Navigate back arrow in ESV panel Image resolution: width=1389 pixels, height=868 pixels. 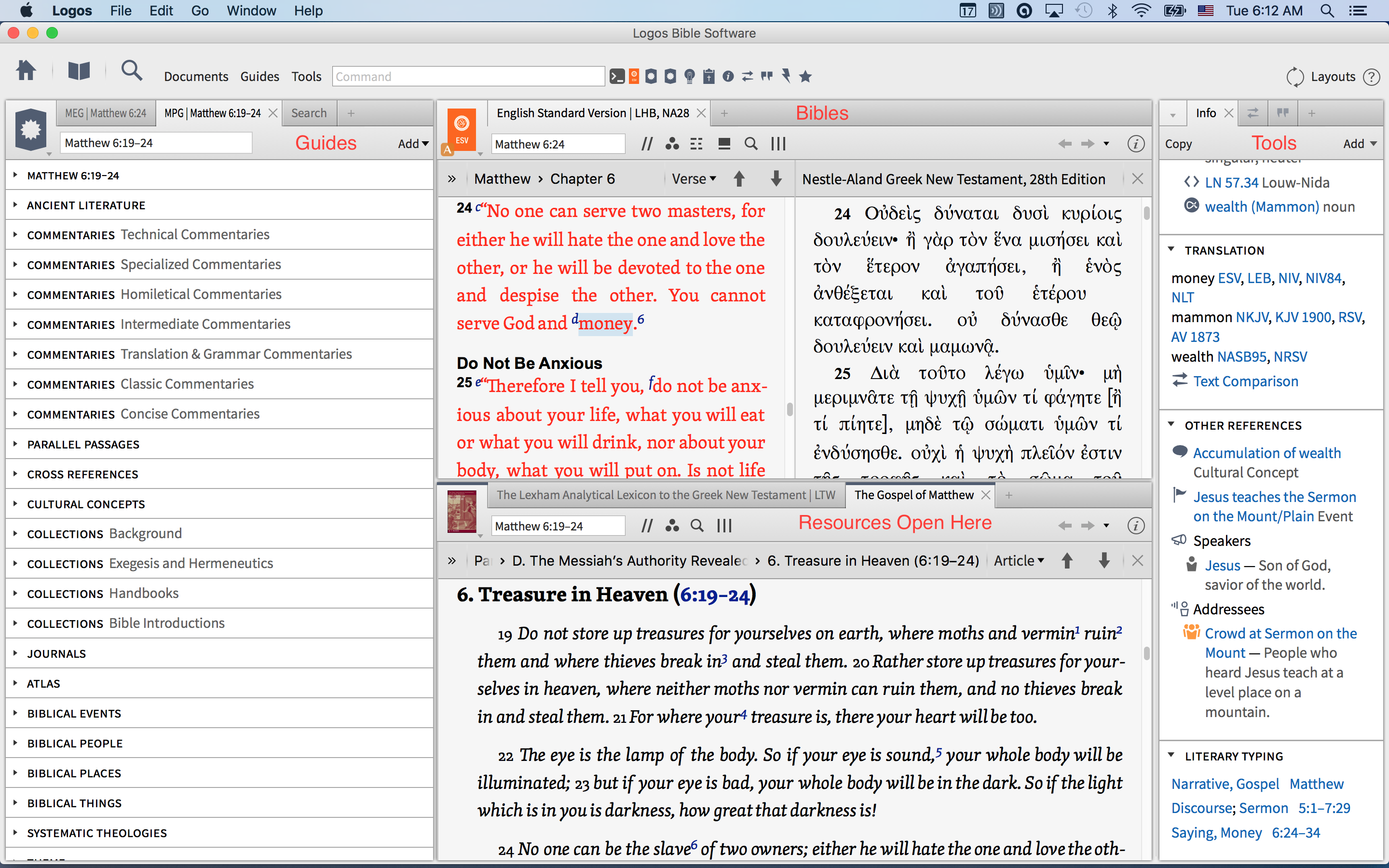click(1065, 144)
